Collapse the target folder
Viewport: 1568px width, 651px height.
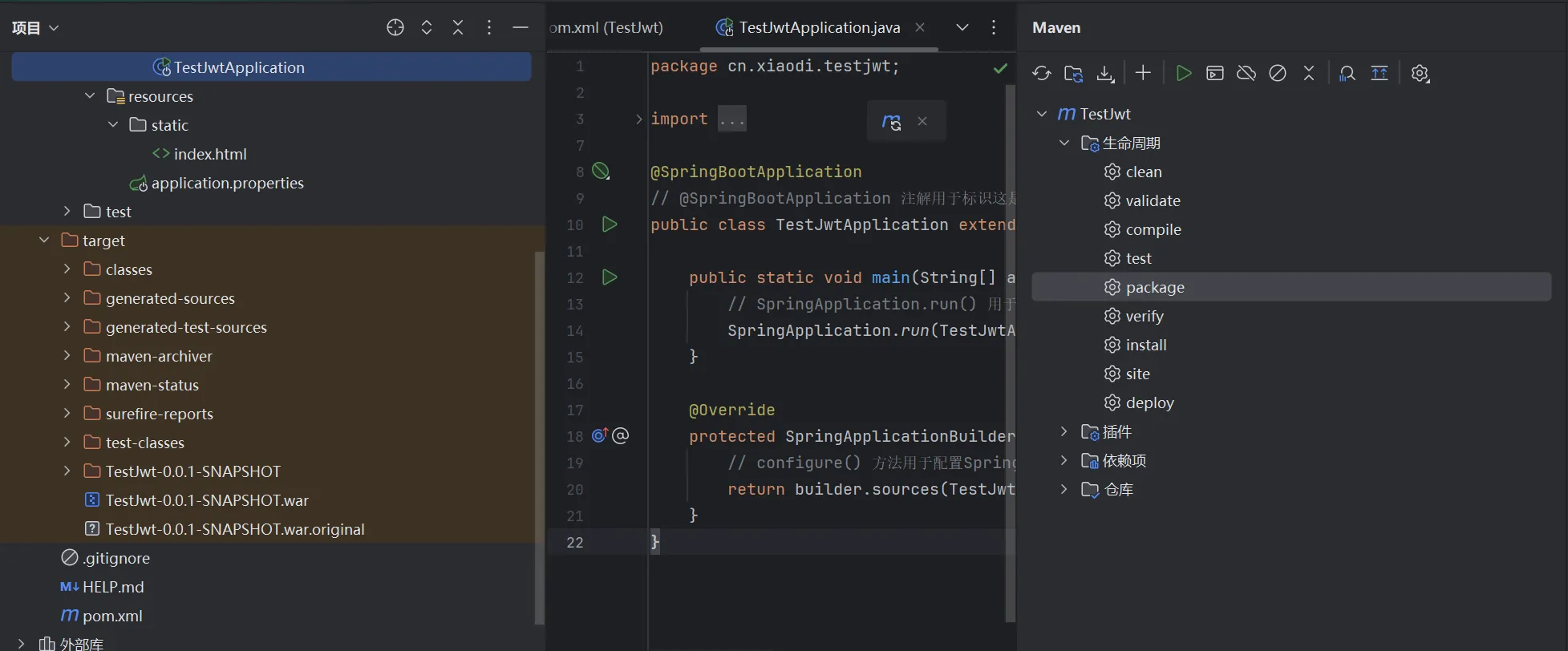pos(45,241)
